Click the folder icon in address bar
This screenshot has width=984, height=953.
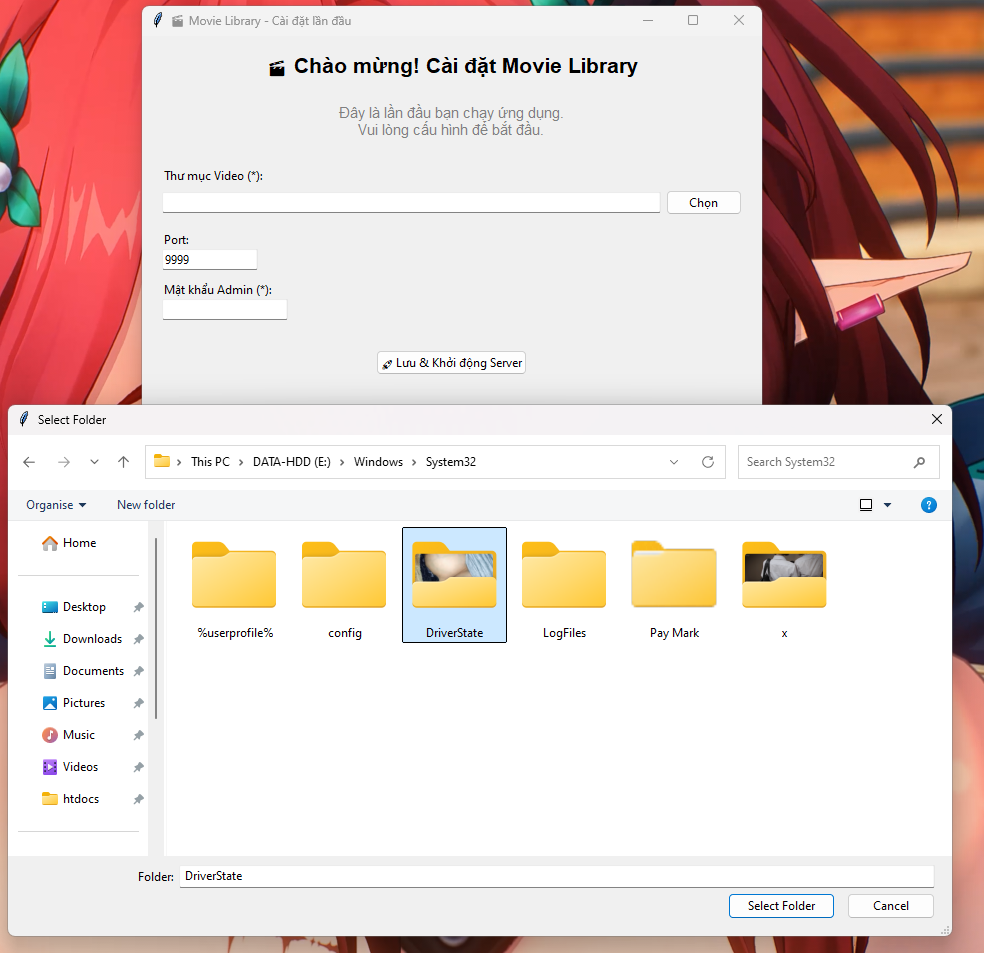pyautogui.click(x=162, y=461)
